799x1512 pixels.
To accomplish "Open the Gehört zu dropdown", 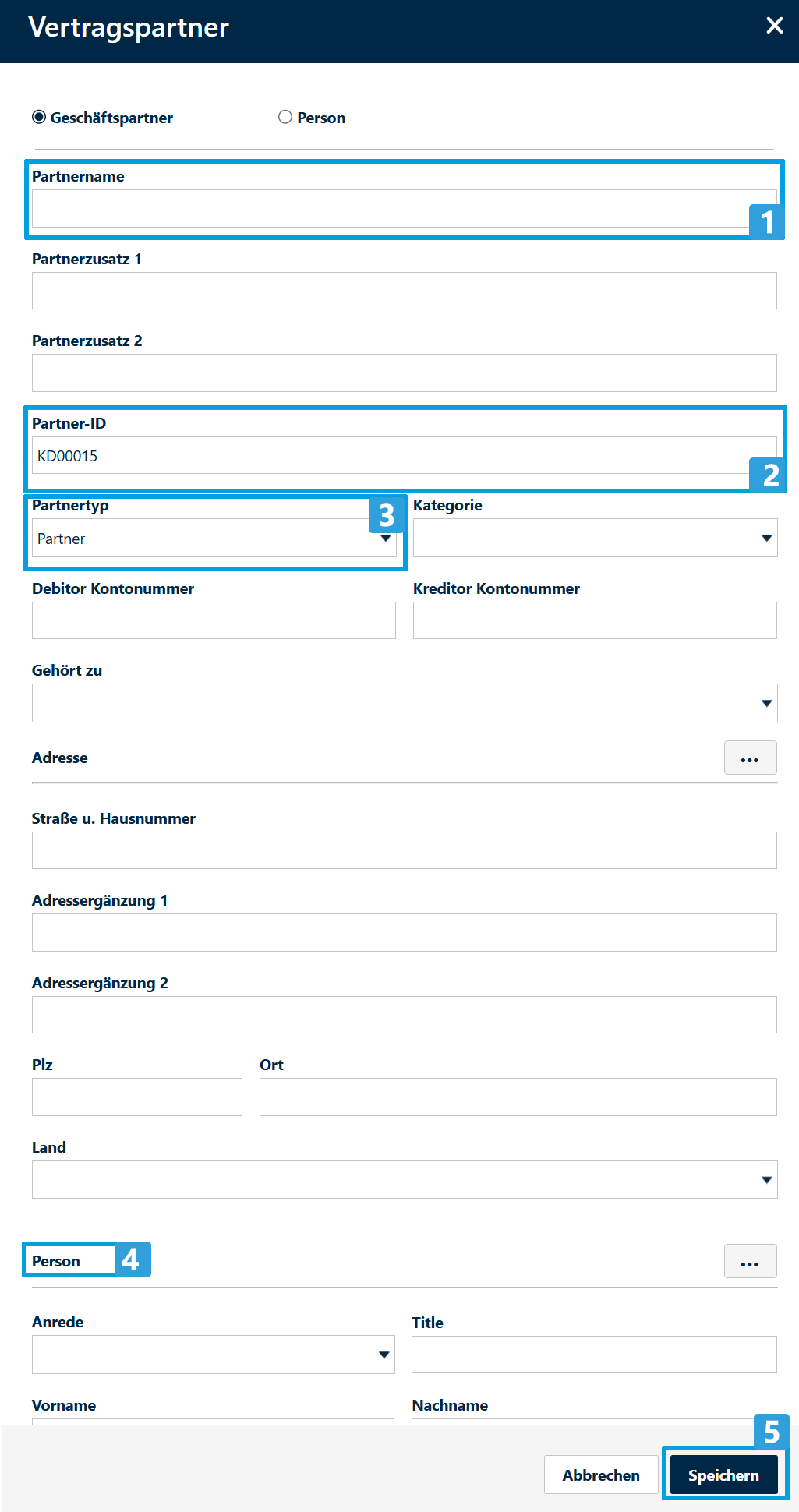I will pos(404,703).
